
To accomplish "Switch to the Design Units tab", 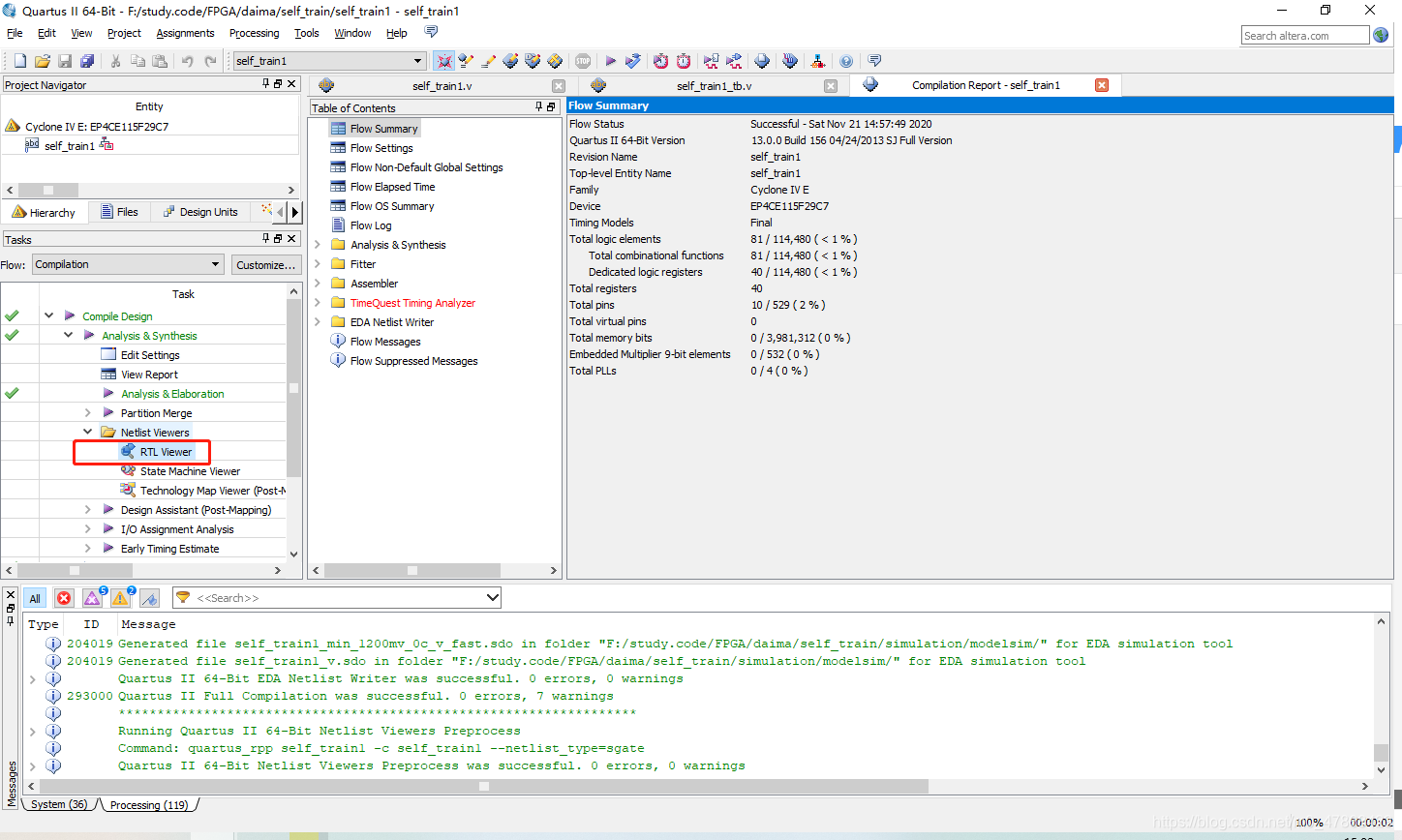I will [199, 212].
